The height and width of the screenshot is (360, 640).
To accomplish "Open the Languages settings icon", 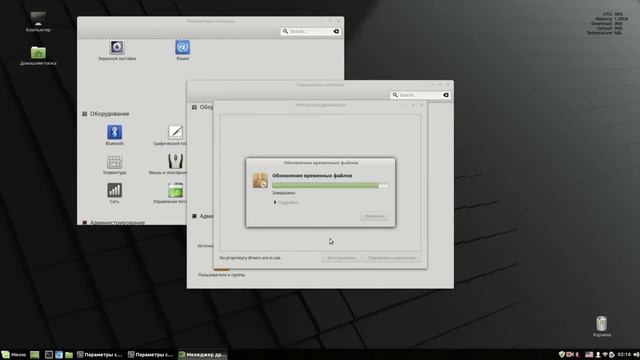I will click(182, 47).
